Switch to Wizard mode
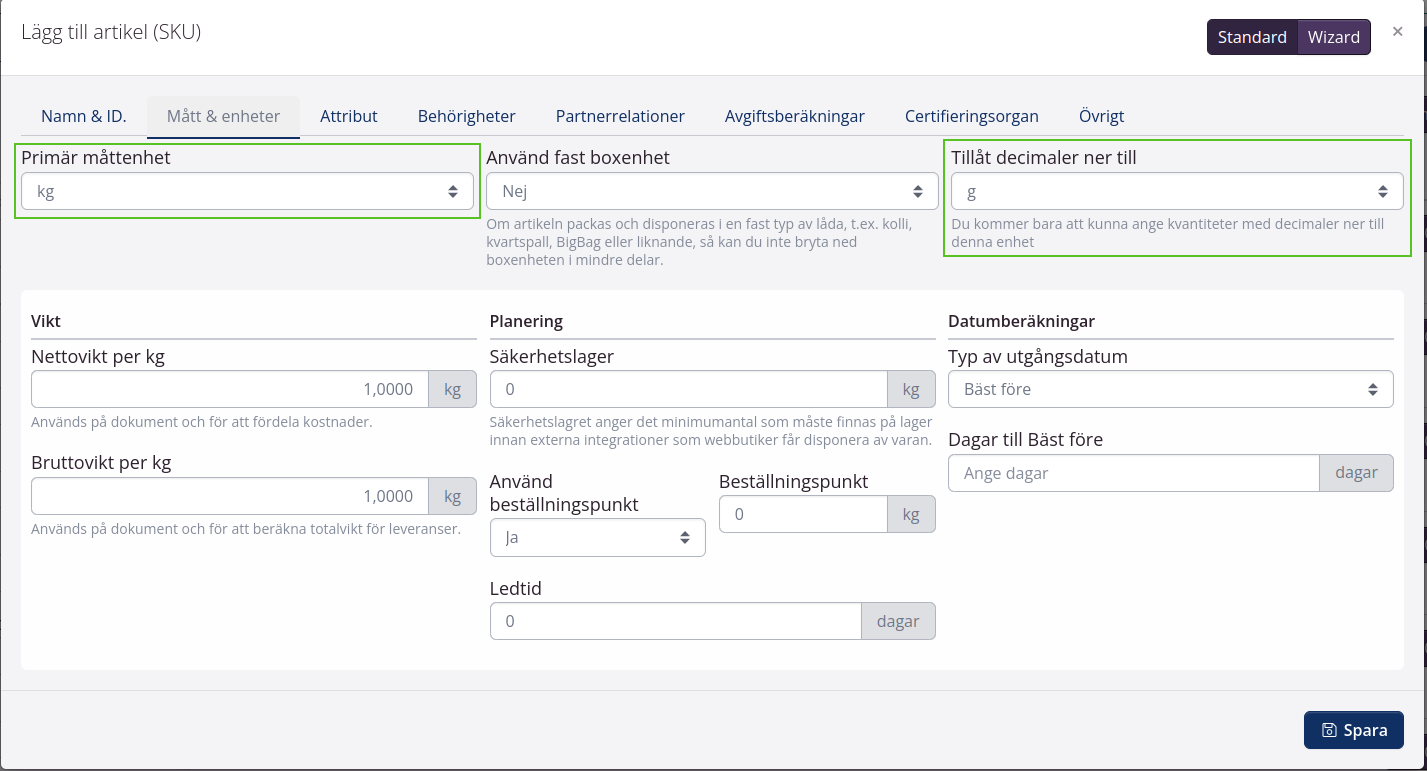1427x771 pixels. (x=1334, y=37)
